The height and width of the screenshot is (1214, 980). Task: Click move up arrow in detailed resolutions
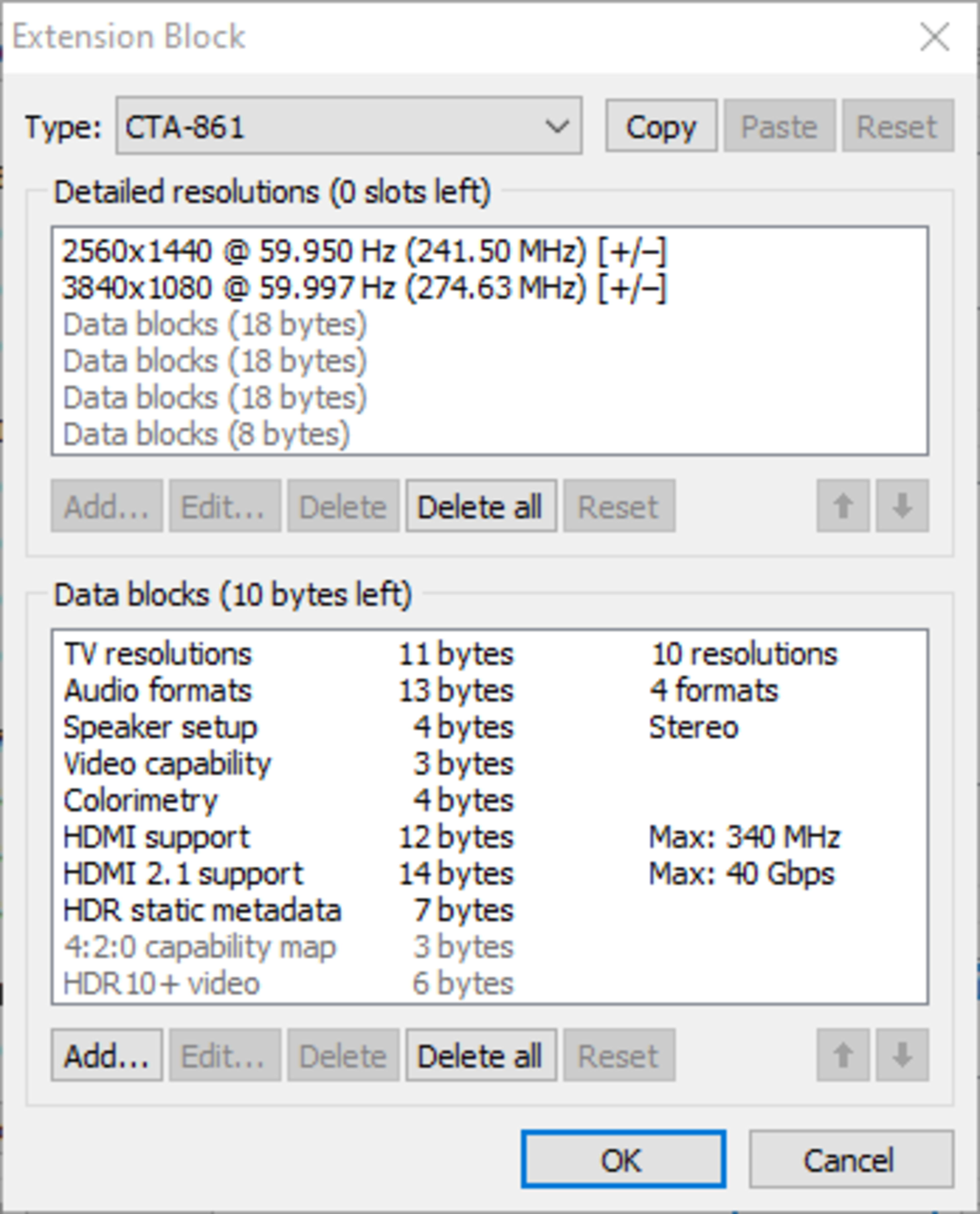(x=842, y=506)
